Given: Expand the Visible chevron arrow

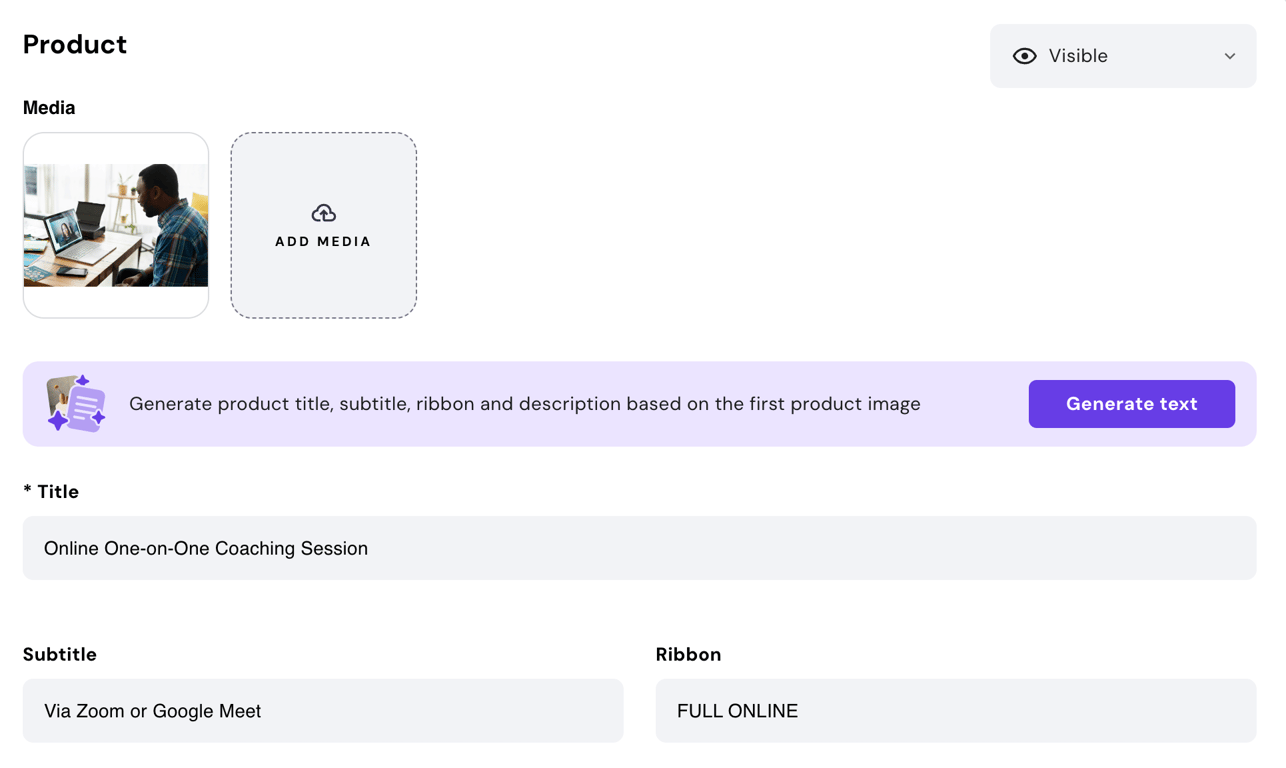Looking at the screenshot, I should [1229, 56].
